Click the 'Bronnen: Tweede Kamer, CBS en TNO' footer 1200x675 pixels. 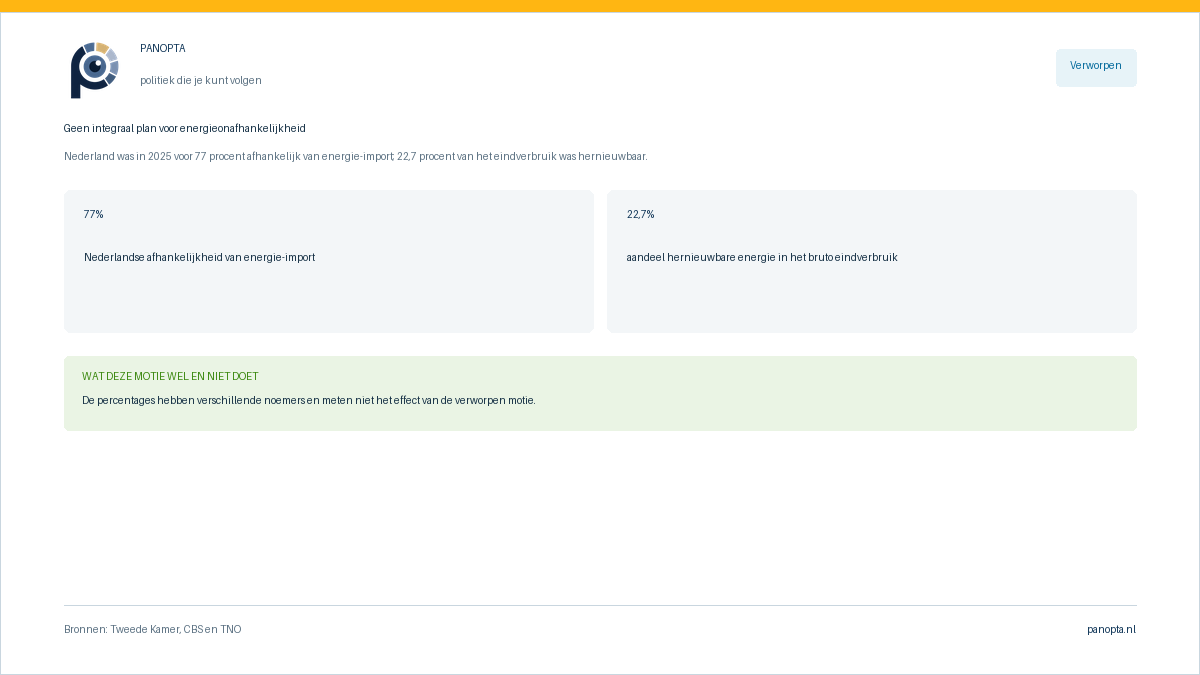coord(153,630)
